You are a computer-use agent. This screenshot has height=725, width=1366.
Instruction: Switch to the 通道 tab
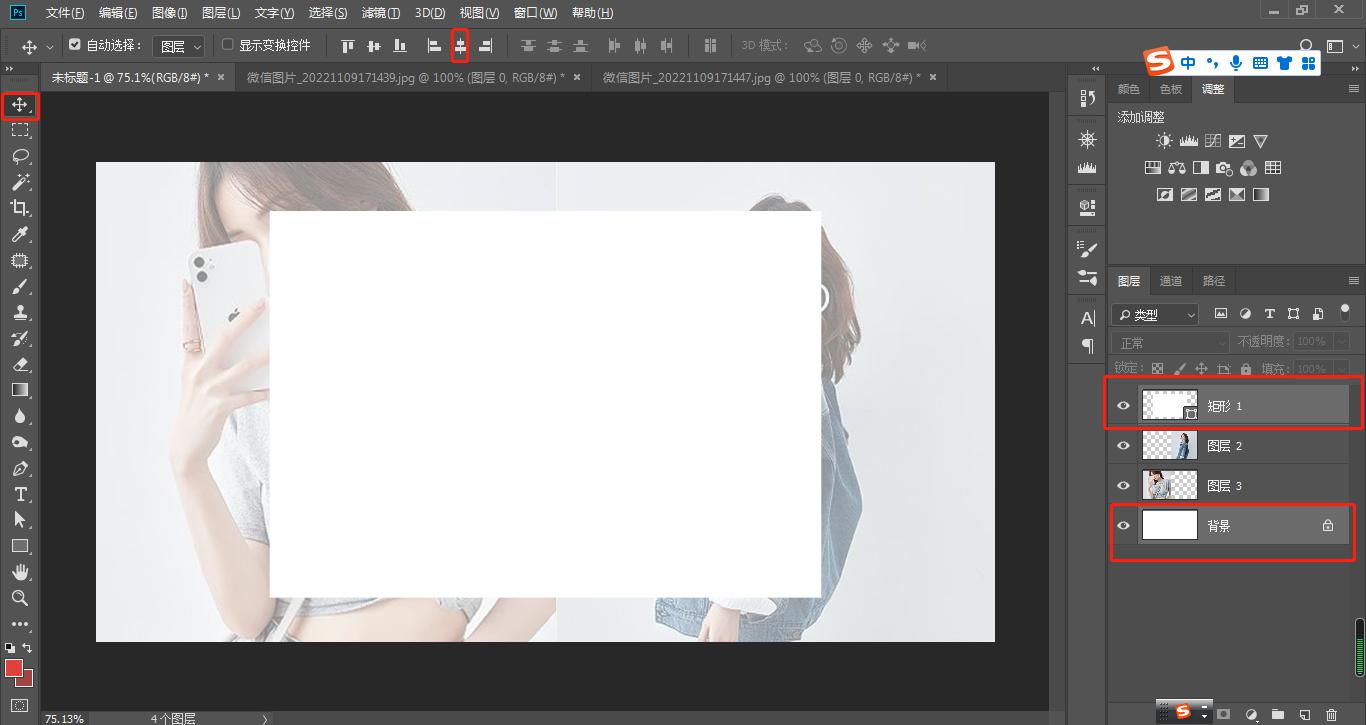click(x=1170, y=281)
